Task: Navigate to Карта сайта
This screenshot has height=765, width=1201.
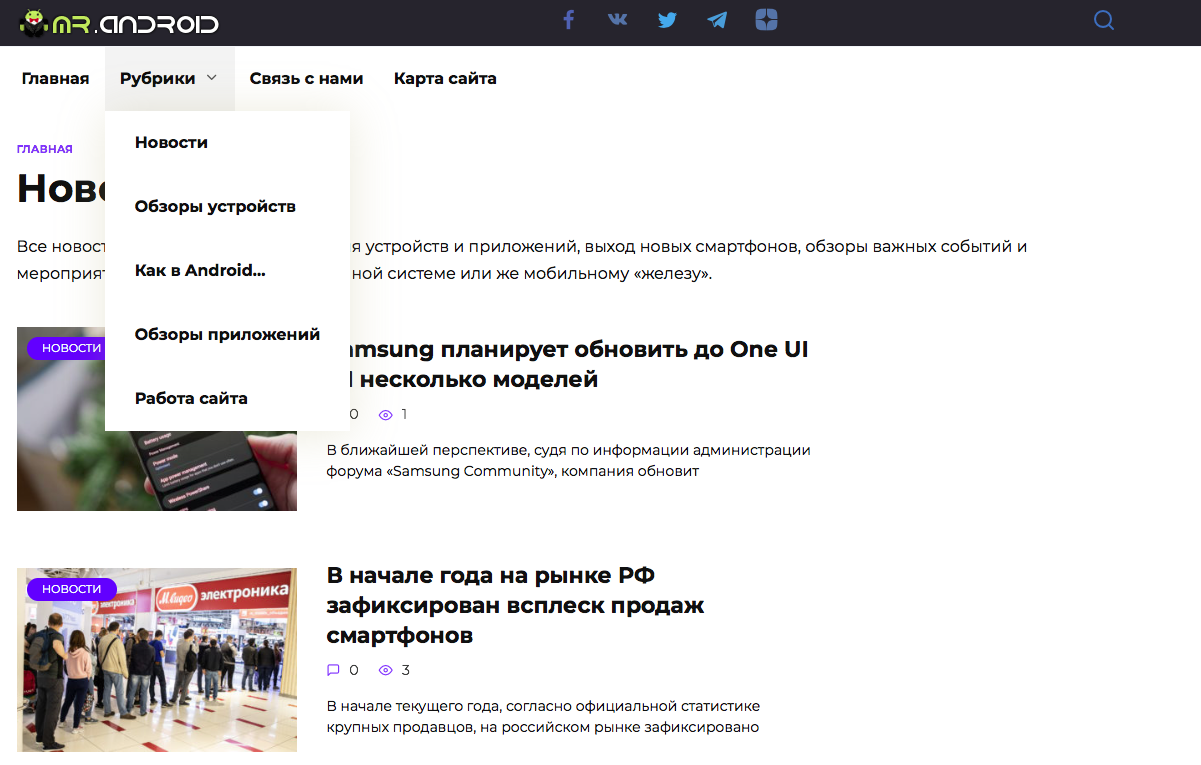Action: [x=445, y=79]
